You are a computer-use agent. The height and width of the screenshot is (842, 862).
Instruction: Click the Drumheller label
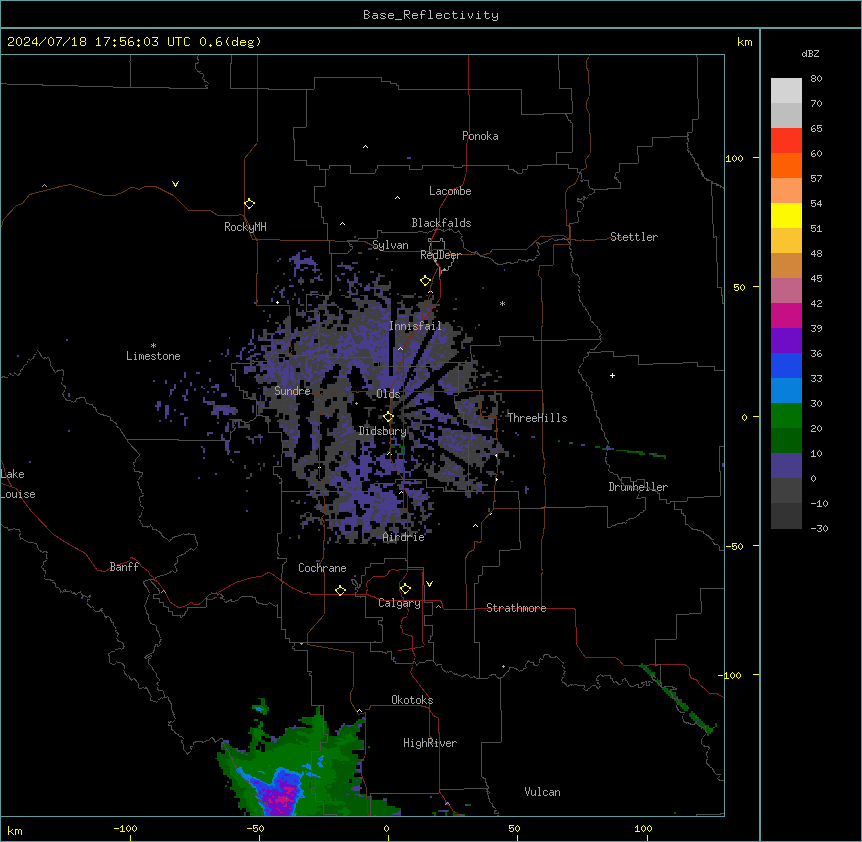coord(638,487)
